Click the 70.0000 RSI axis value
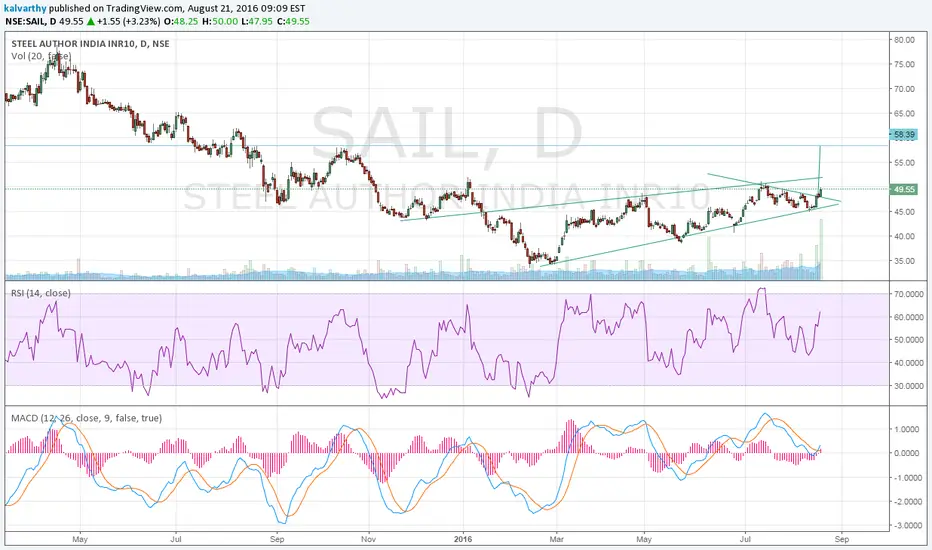Viewport: 932px width, 550px height. pos(909,294)
